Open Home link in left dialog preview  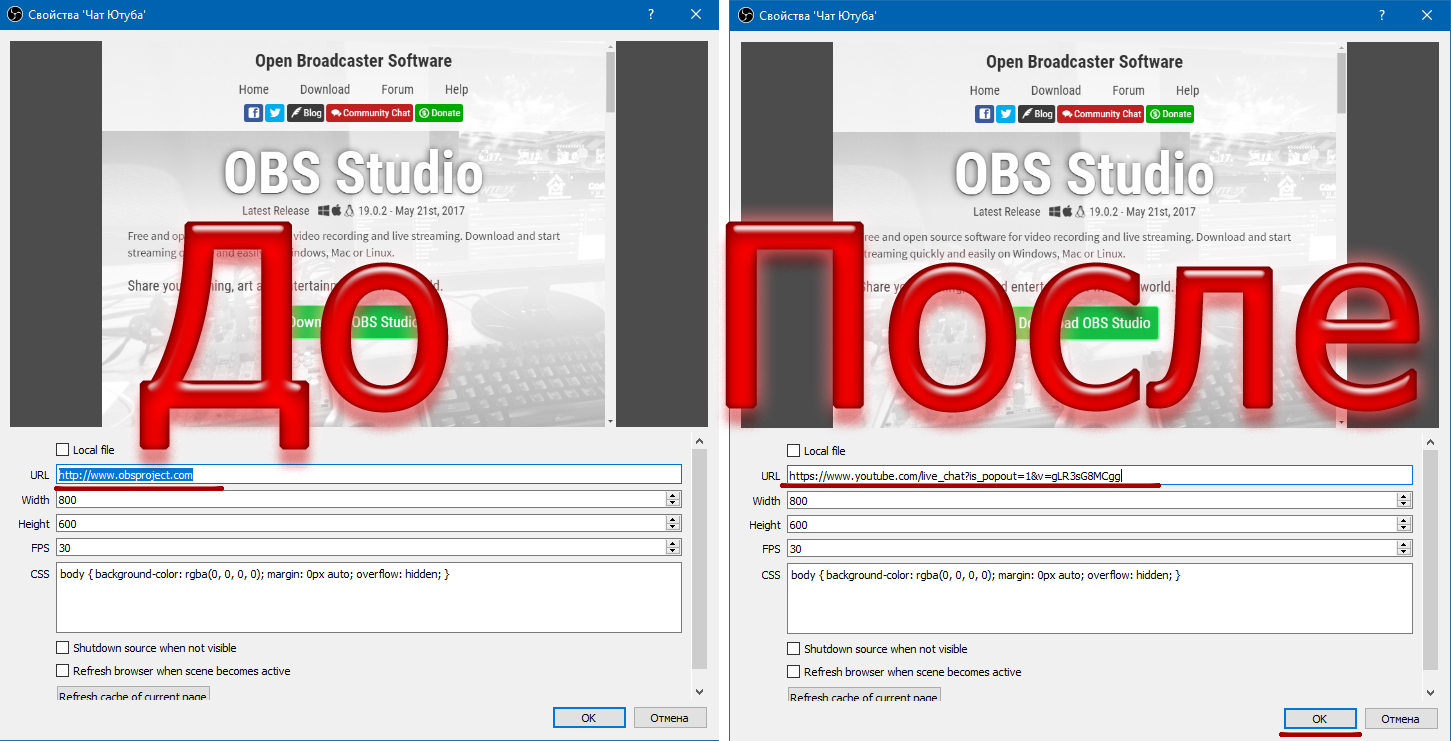254,89
